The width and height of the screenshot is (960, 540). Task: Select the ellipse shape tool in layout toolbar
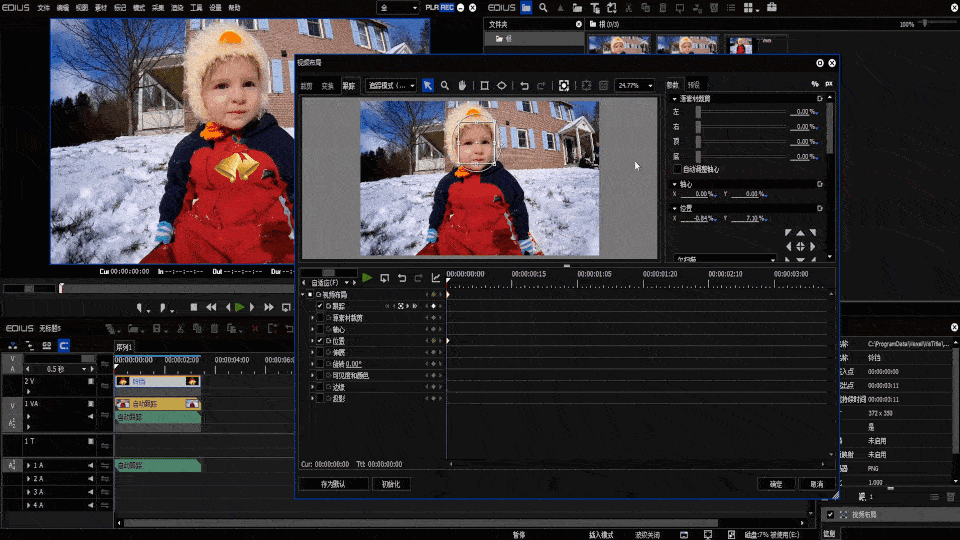(x=501, y=86)
